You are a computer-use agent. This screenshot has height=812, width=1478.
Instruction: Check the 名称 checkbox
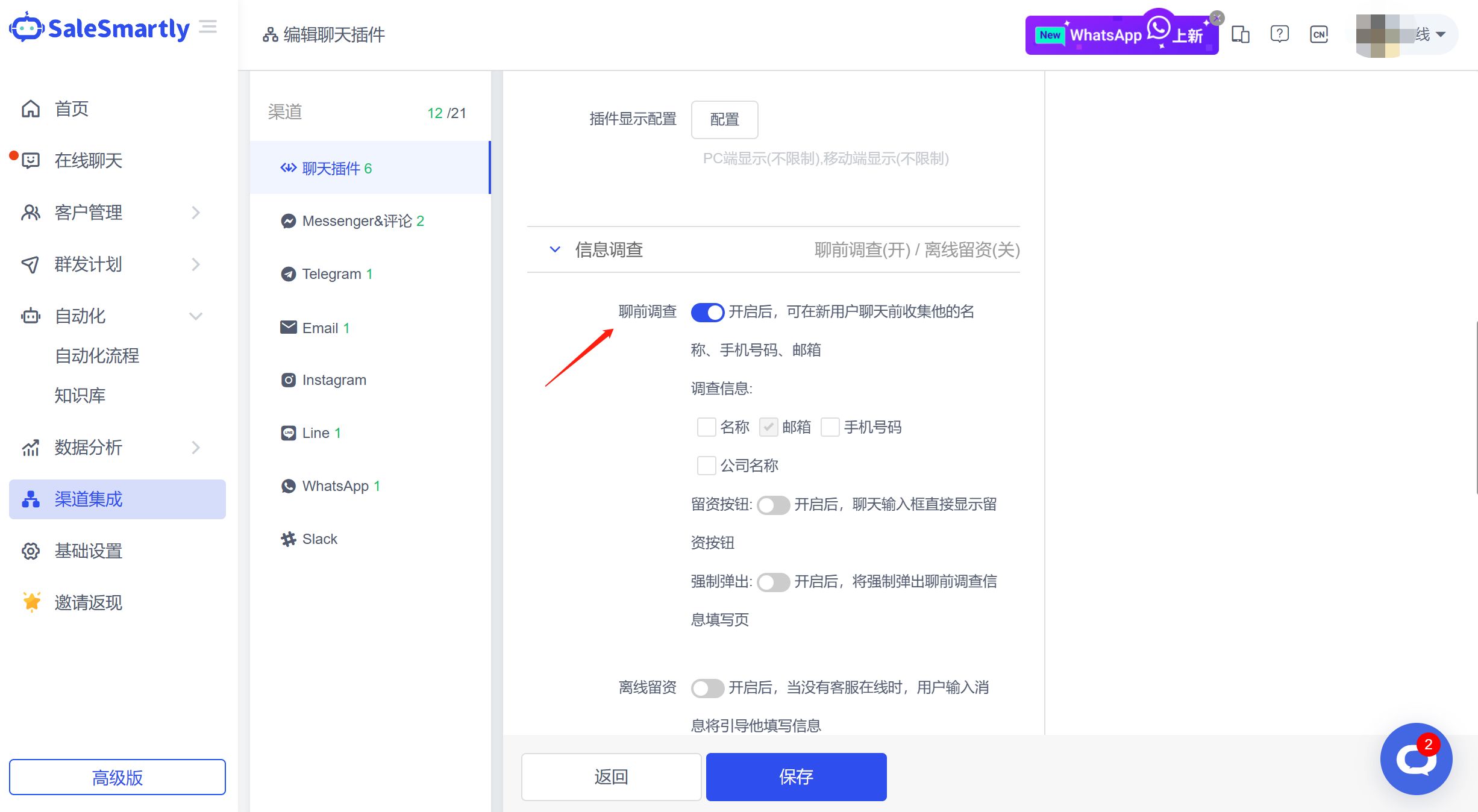pyautogui.click(x=706, y=427)
